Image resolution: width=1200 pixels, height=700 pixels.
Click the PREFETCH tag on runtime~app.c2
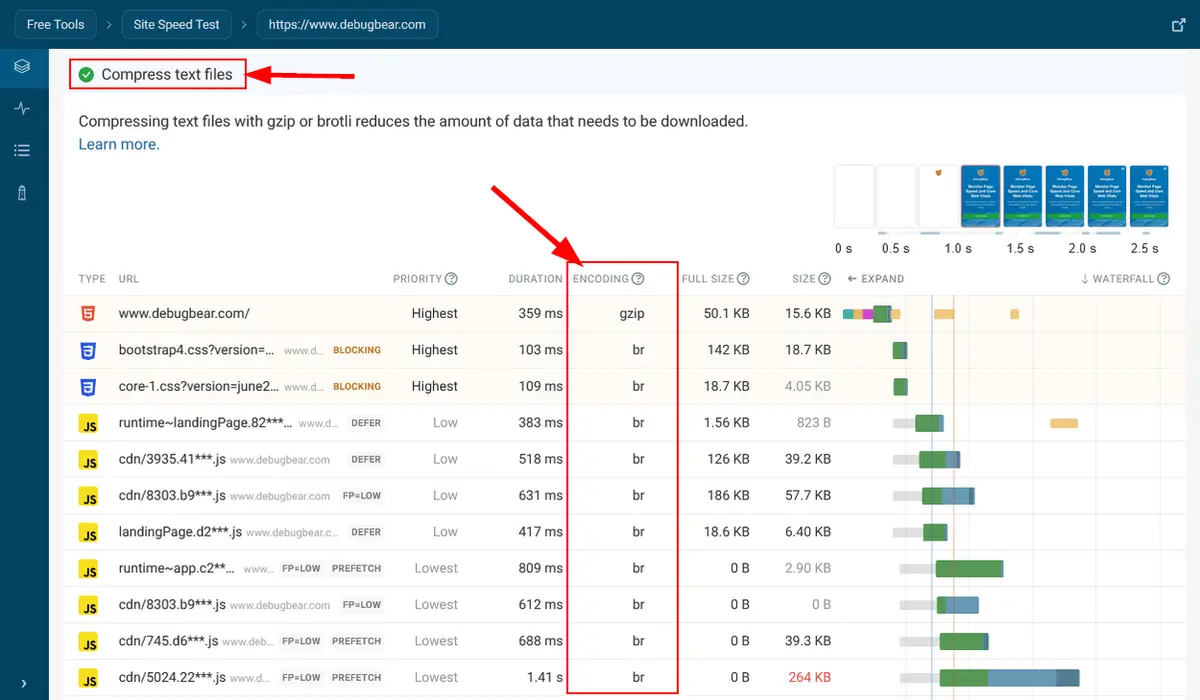coord(357,568)
